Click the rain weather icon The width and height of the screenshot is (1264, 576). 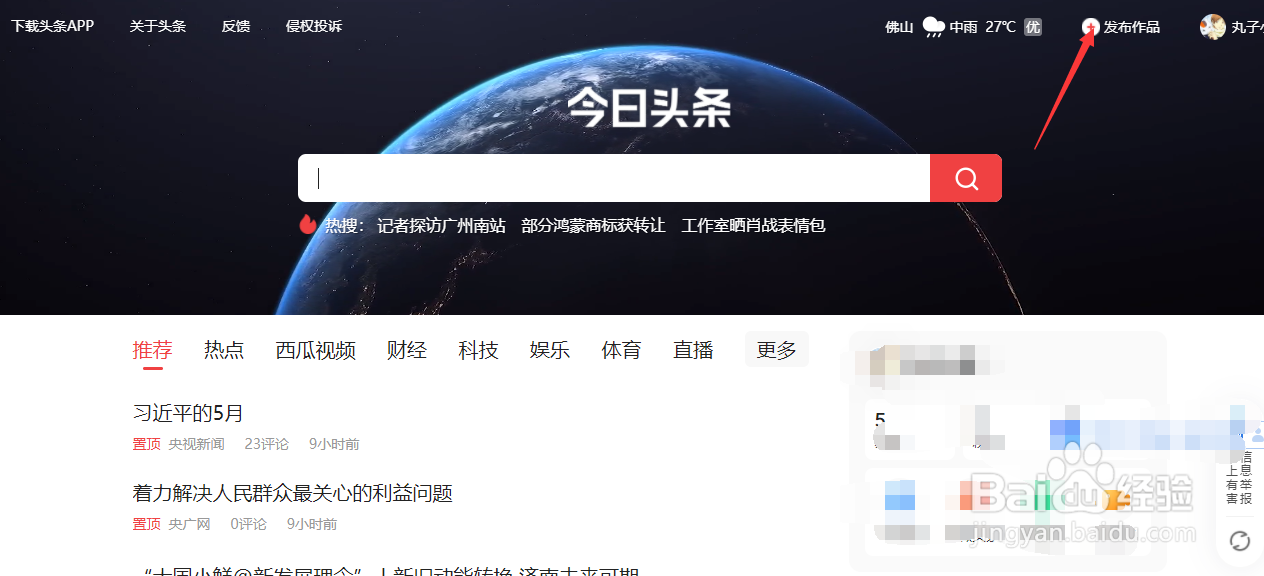933,27
